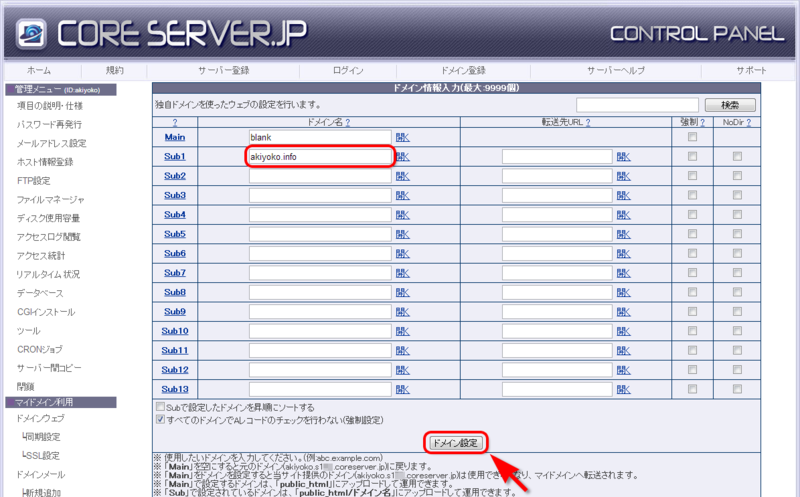Click the Sub1 row link
Viewport: 800px width, 497px height.
pyautogui.click(x=174, y=157)
